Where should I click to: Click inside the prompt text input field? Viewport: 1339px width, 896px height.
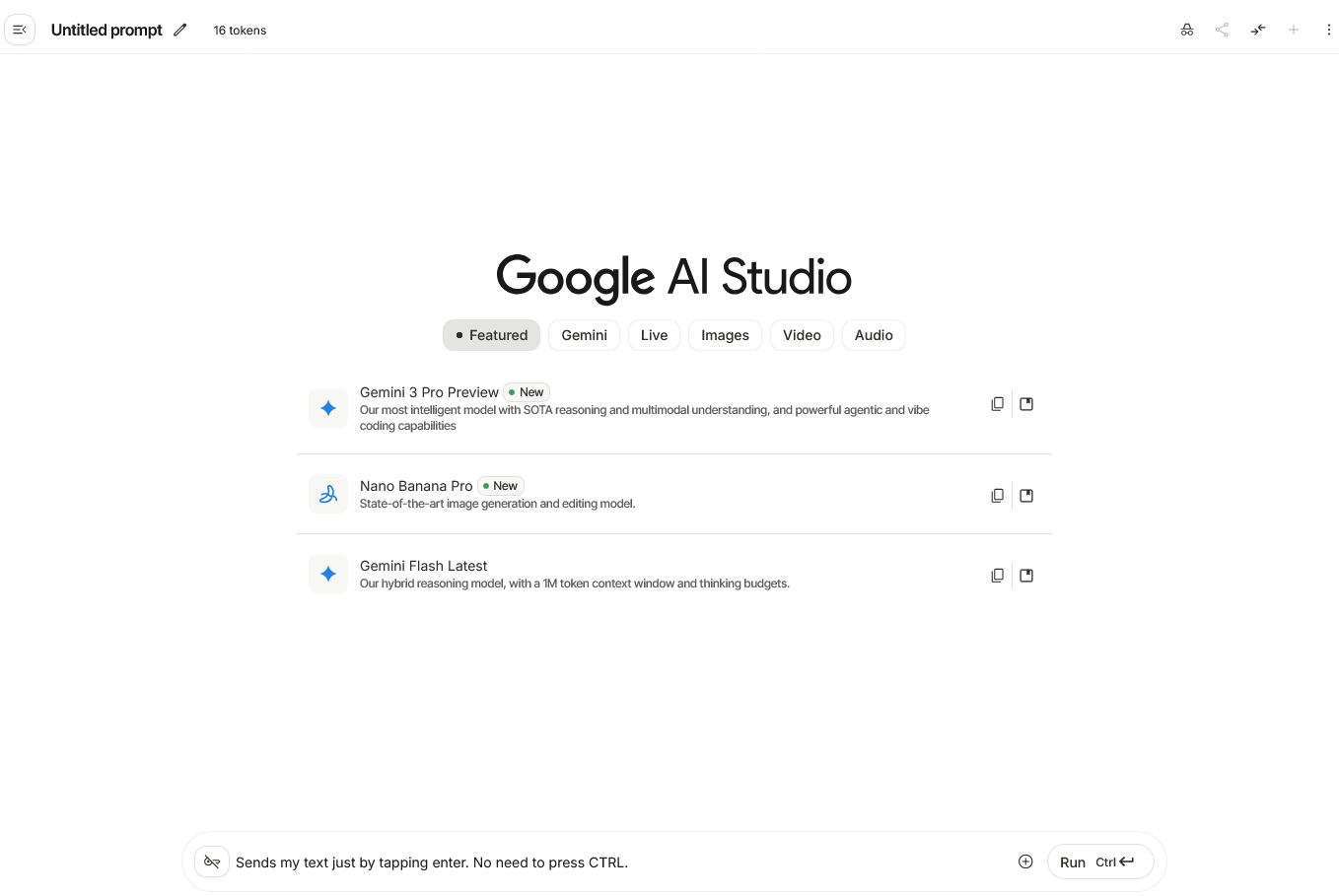592,862
